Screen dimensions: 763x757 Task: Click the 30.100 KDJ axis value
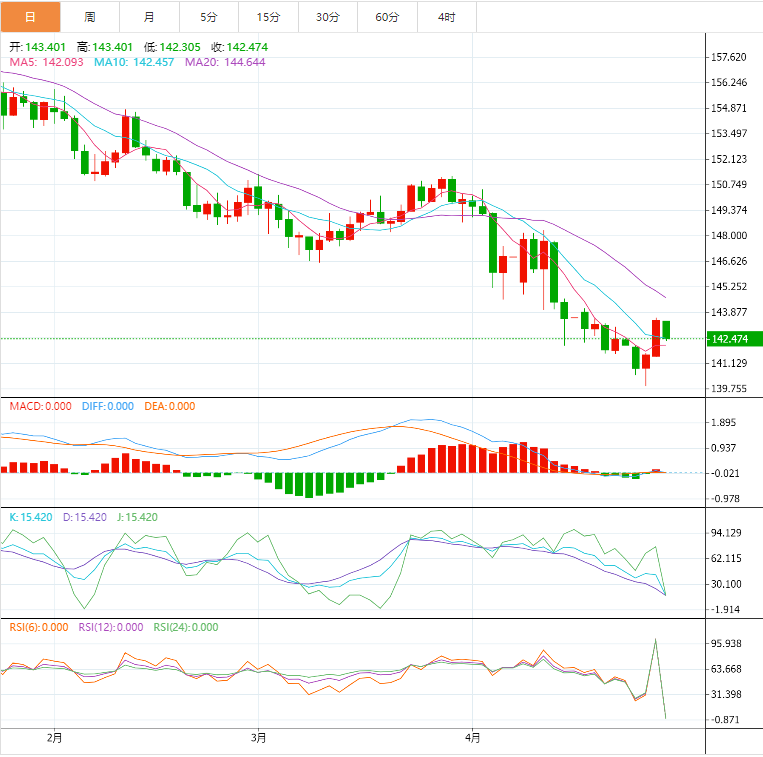(726, 584)
